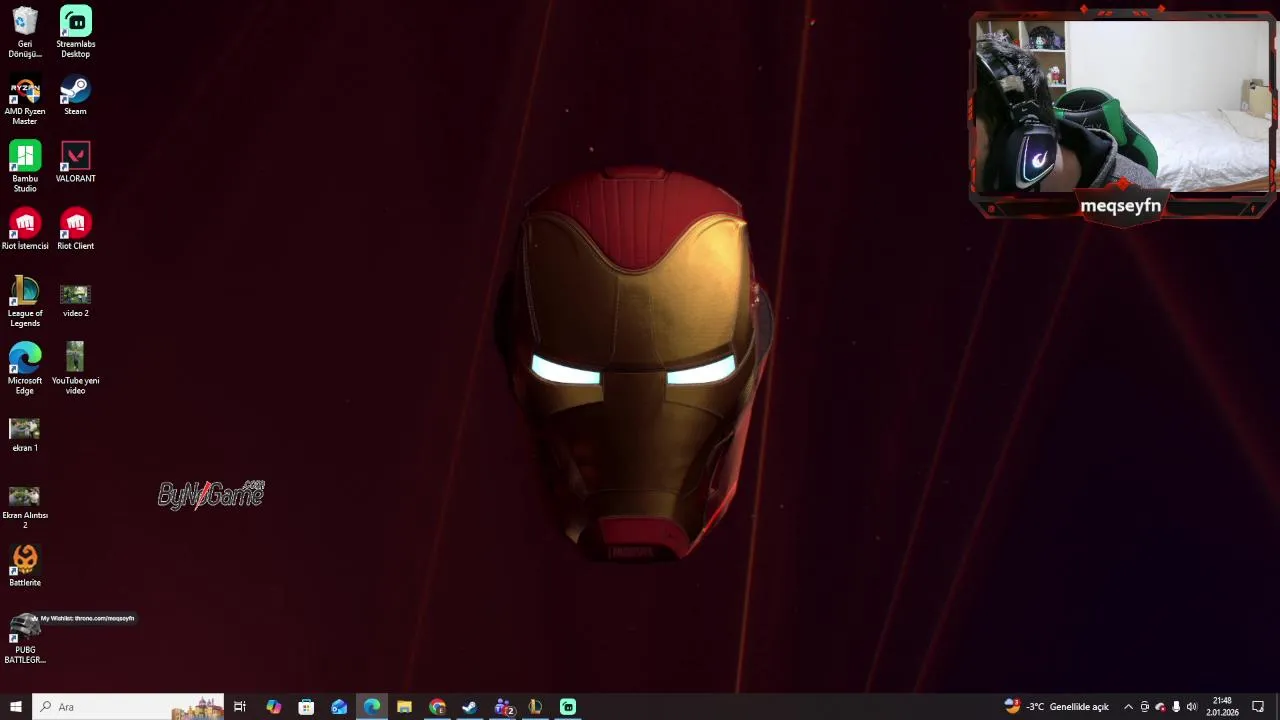
Task: Open Google Chrome from the taskbar
Action: pos(437,707)
